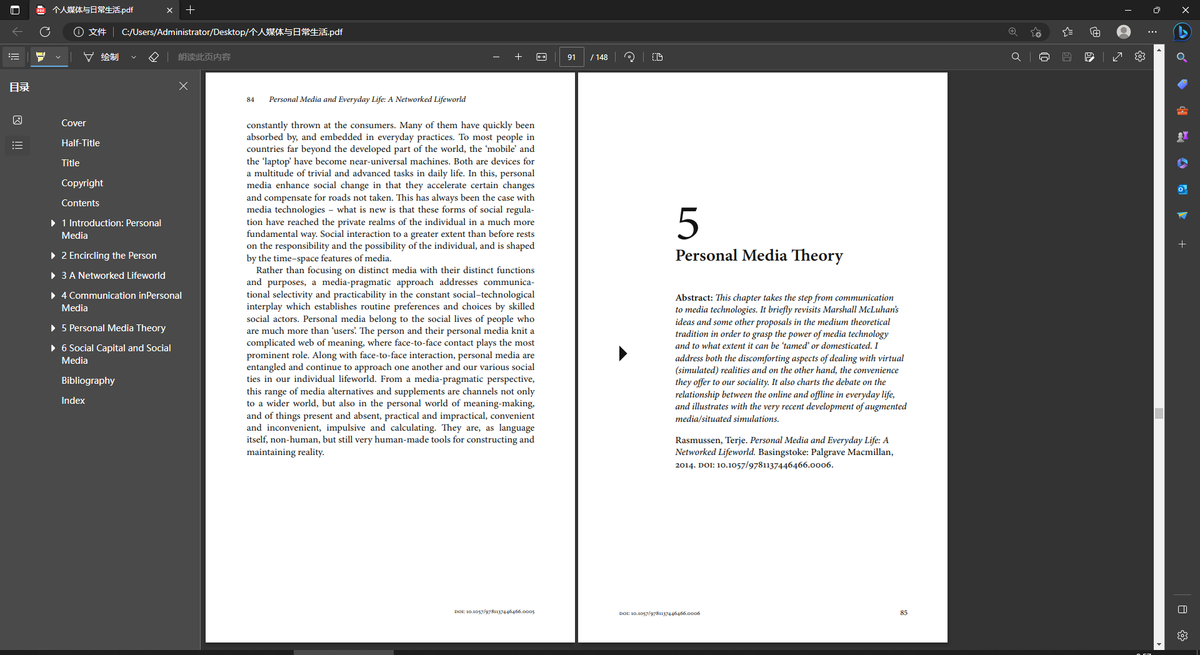Image resolution: width=1200 pixels, height=655 pixels.
Task: Open Edge Settings and more menu
Action: pyautogui.click(x=1151, y=32)
